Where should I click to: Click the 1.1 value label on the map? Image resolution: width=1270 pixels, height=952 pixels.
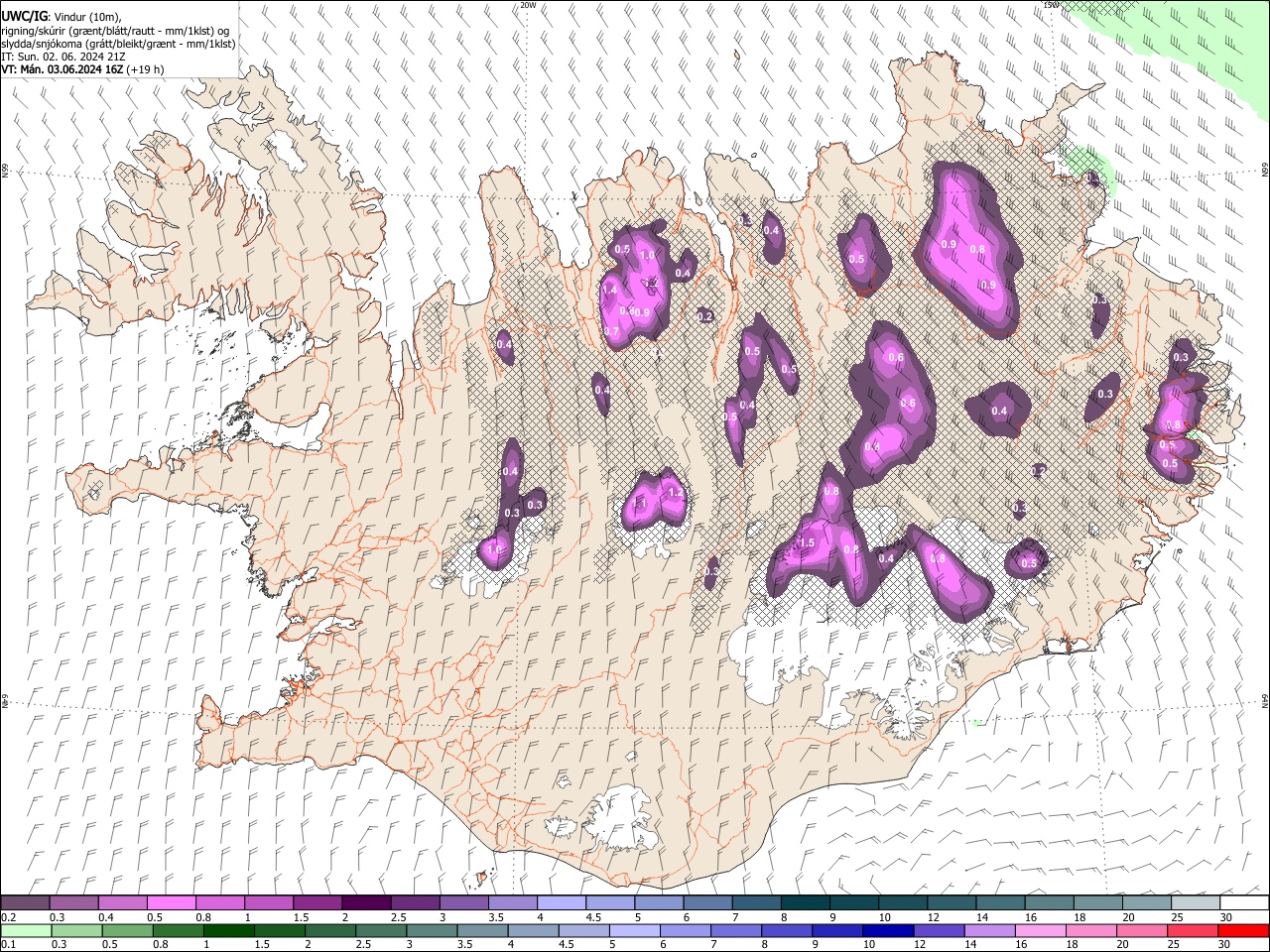[x=639, y=504]
